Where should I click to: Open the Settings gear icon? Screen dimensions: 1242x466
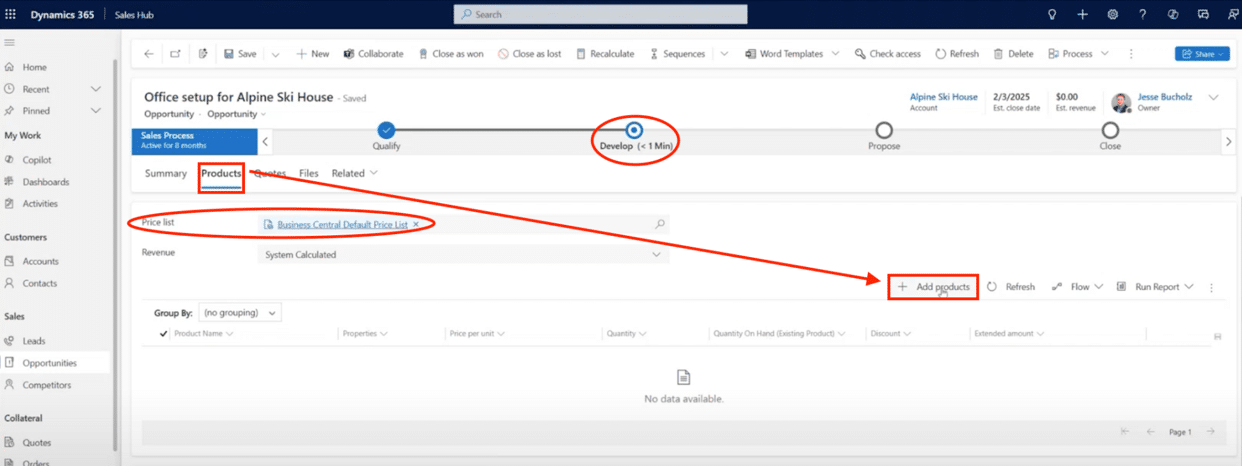[x=1113, y=15]
